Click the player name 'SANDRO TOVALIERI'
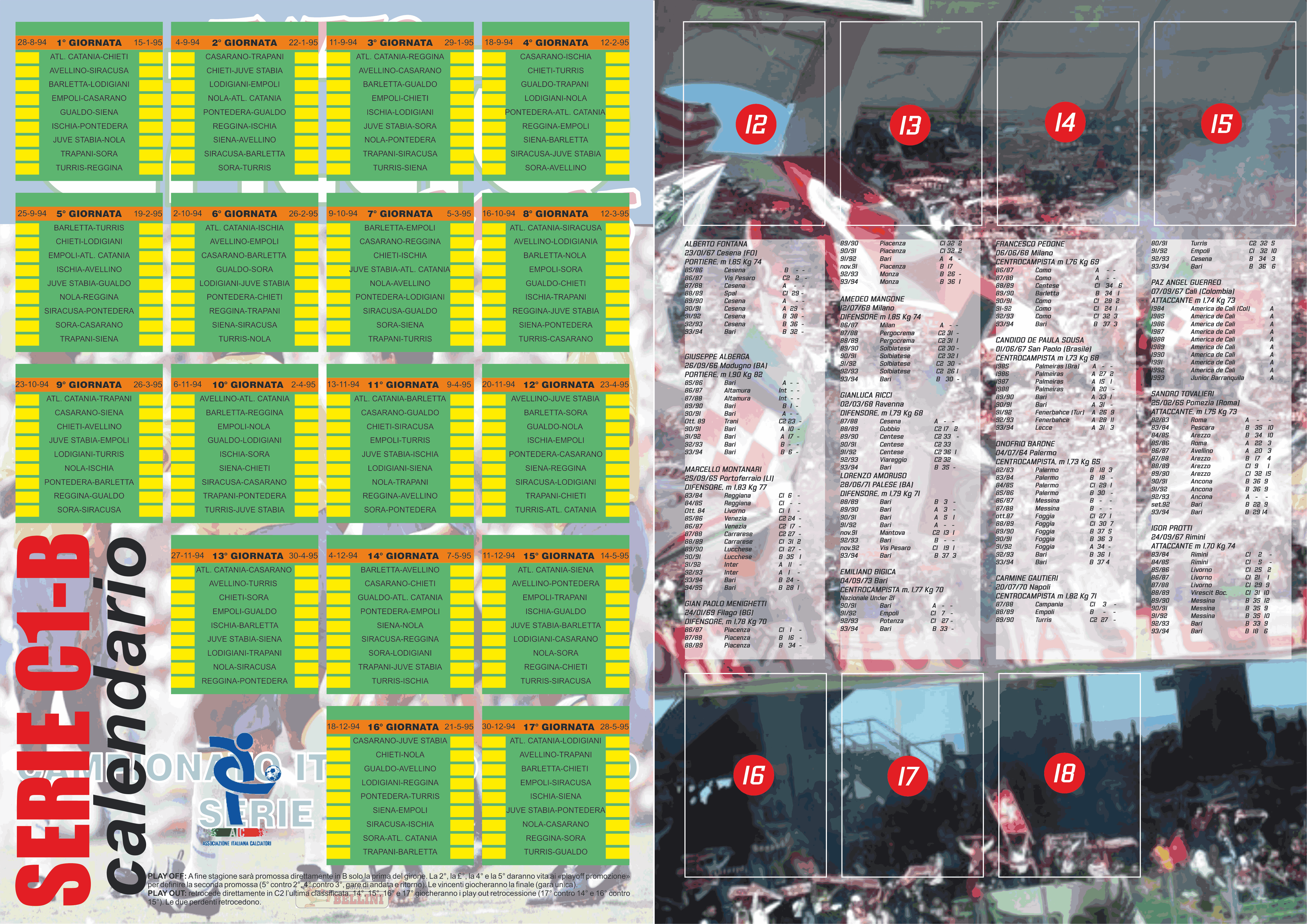The height and width of the screenshot is (924, 1307). [x=1182, y=394]
